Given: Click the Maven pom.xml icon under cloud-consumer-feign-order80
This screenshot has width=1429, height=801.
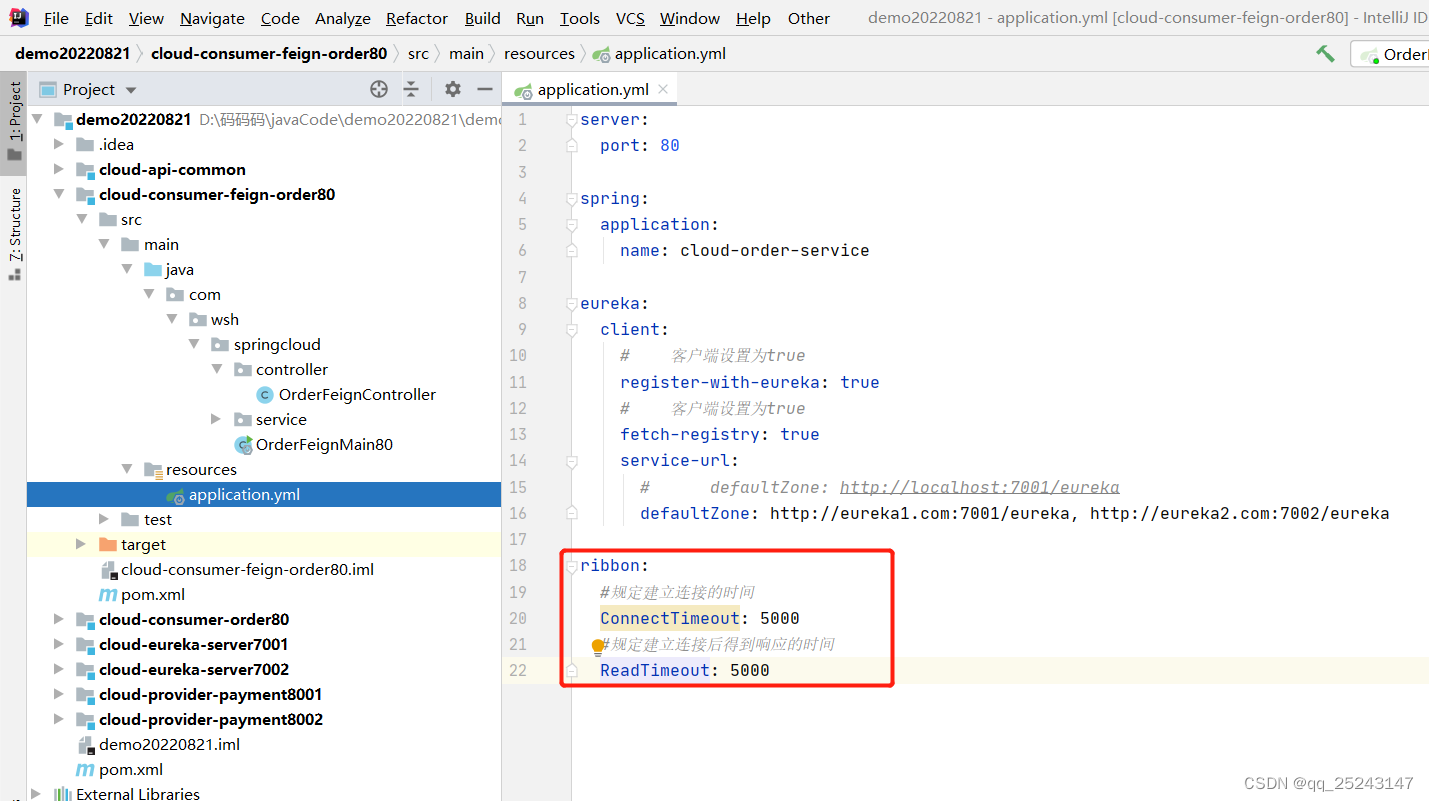Looking at the screenshot, I should (108, 595).
